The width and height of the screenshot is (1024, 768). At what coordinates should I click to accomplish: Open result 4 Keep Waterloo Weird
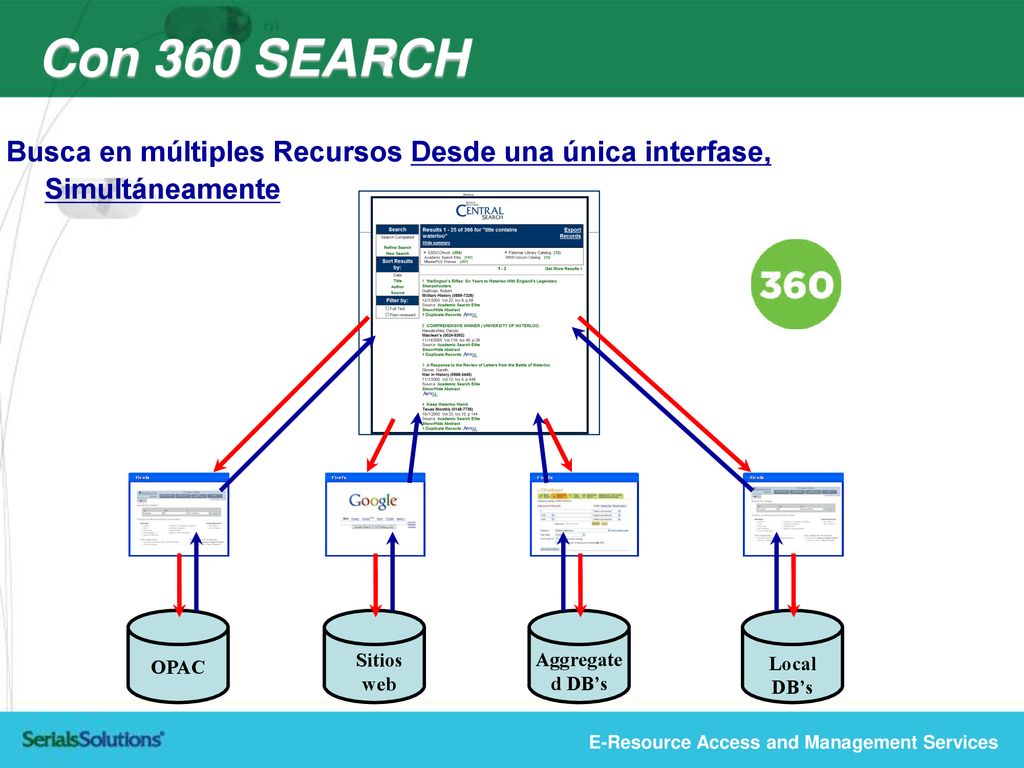[x=447, y=404]
